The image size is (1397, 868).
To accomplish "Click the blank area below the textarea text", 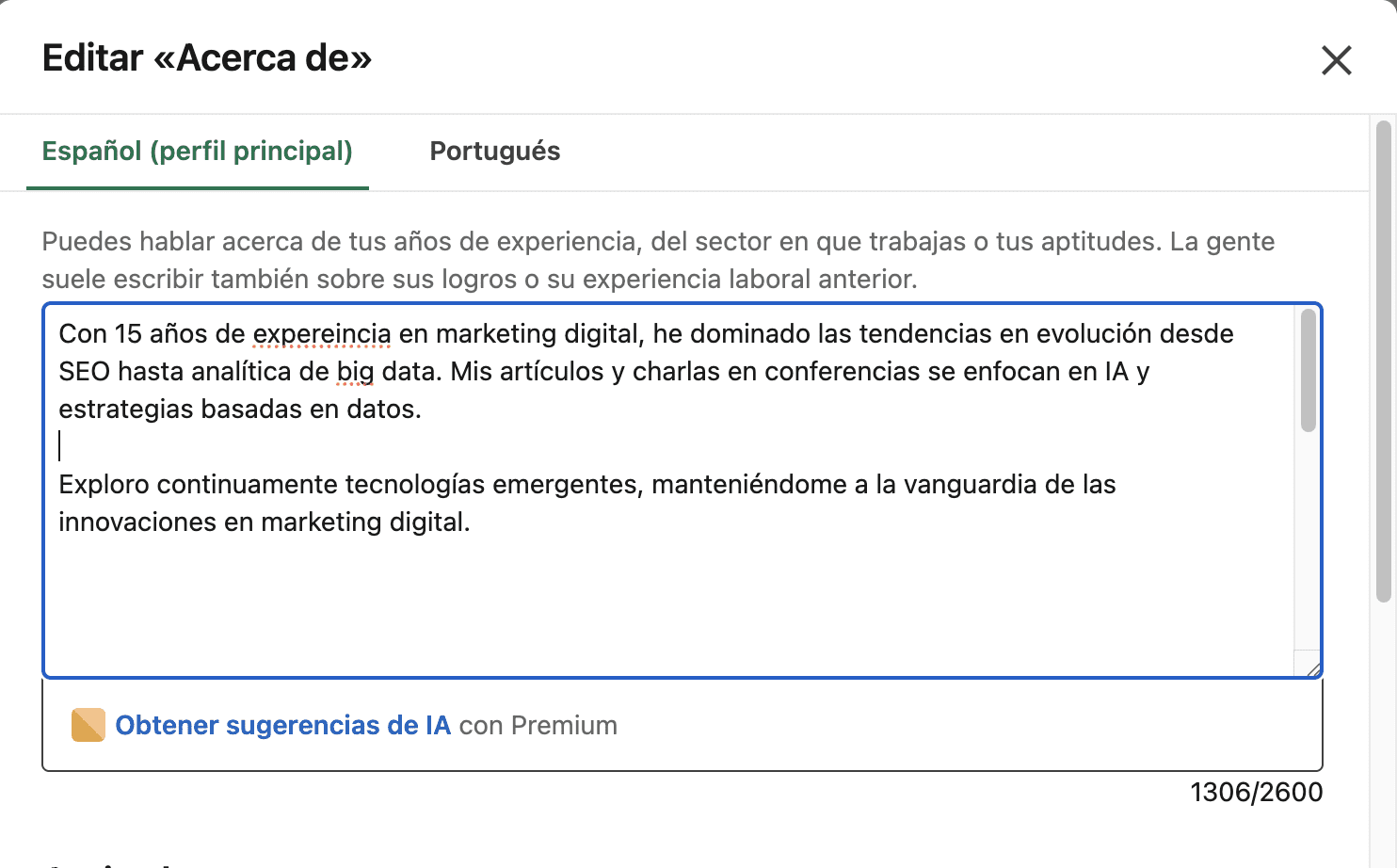I will pyautogui.click(x=659, y=603).
